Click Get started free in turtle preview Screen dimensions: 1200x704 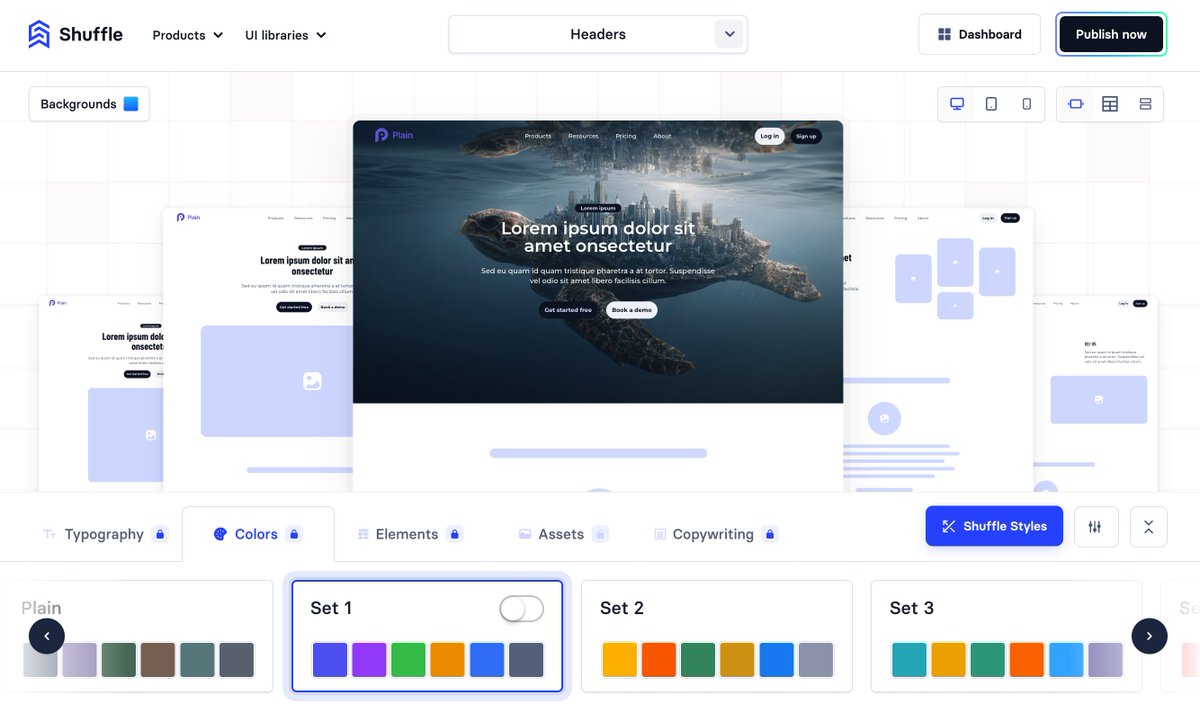pyautogui.click(x=568, y=310)
